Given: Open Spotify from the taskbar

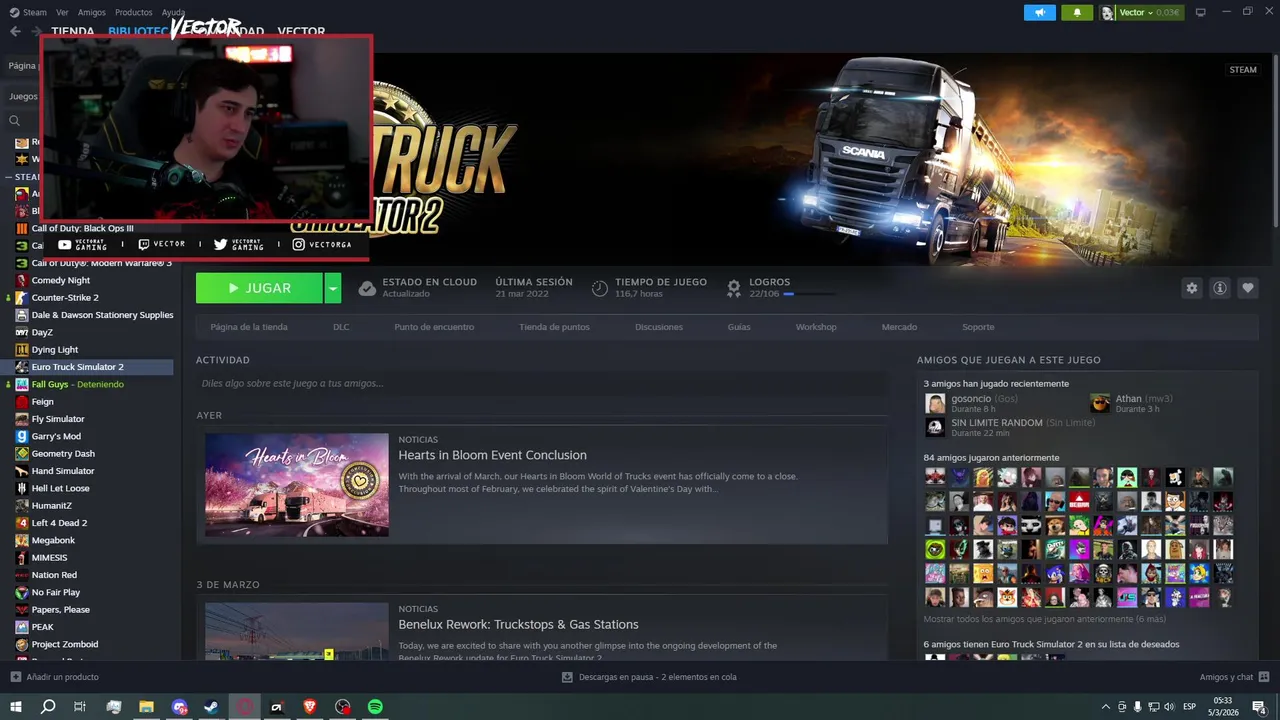Looking at the screenshot, I should (x=375, y=707).
